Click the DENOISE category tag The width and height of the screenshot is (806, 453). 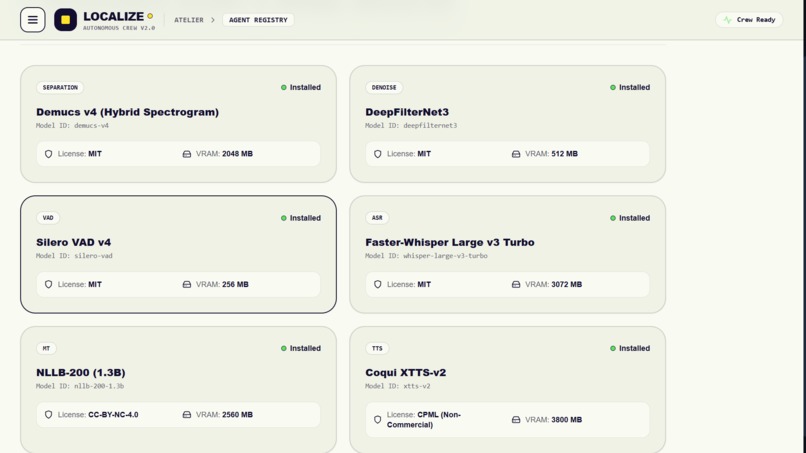click(384, 87)
